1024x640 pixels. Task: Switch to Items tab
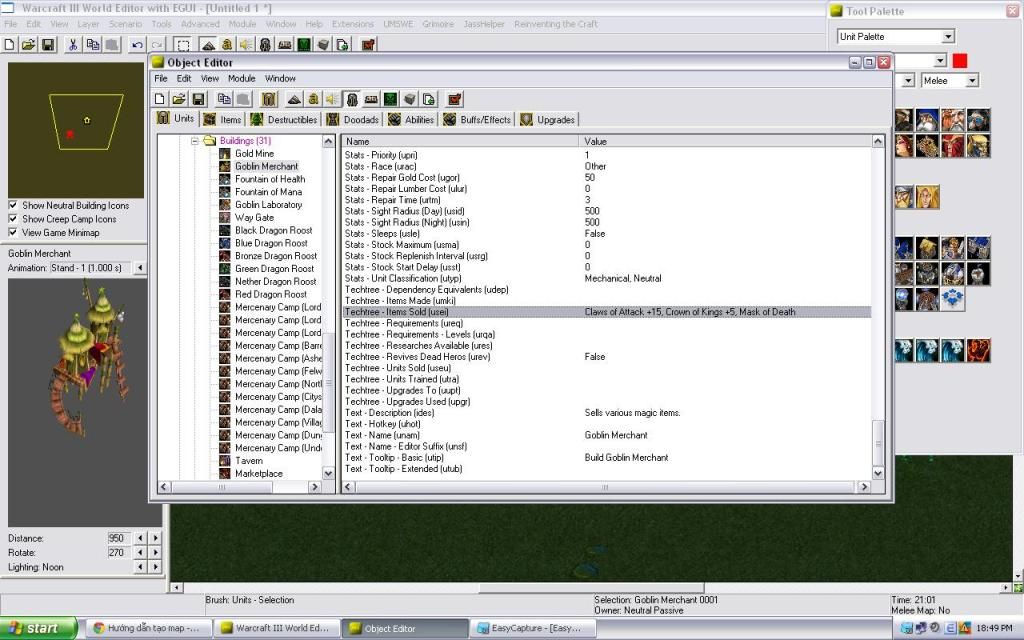tap(223, 120)
